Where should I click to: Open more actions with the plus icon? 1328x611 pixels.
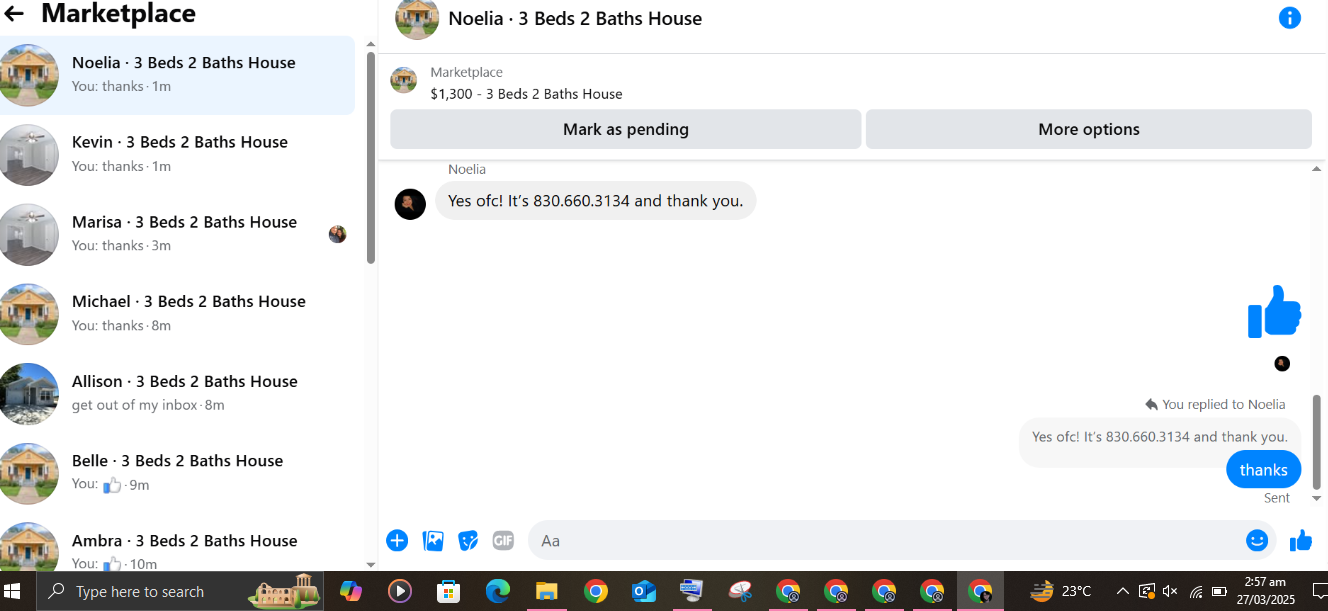point(397,541)
